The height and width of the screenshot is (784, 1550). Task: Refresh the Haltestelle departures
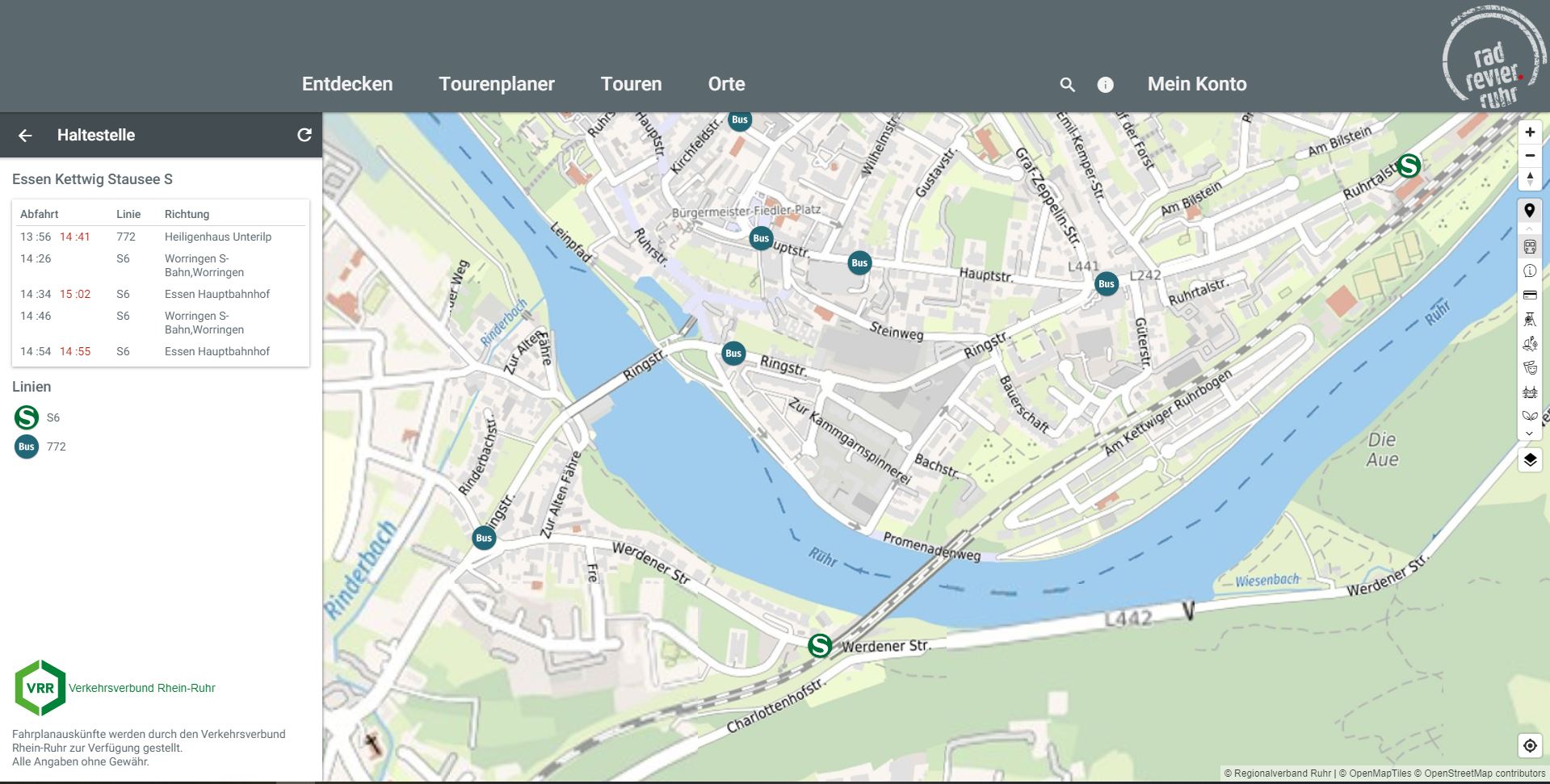(305, 135)
